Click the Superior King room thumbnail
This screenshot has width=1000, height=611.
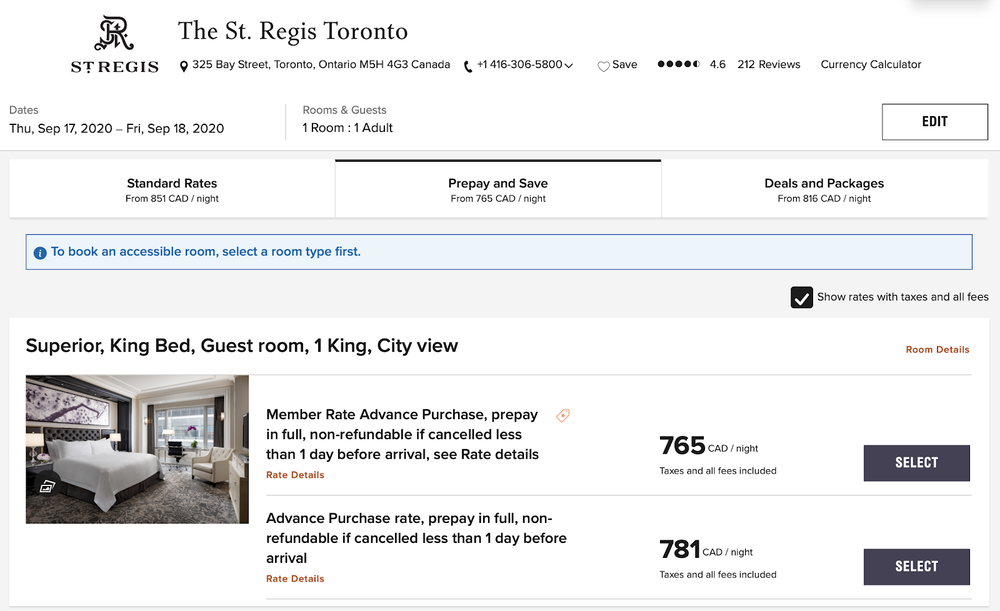(137, 449)
